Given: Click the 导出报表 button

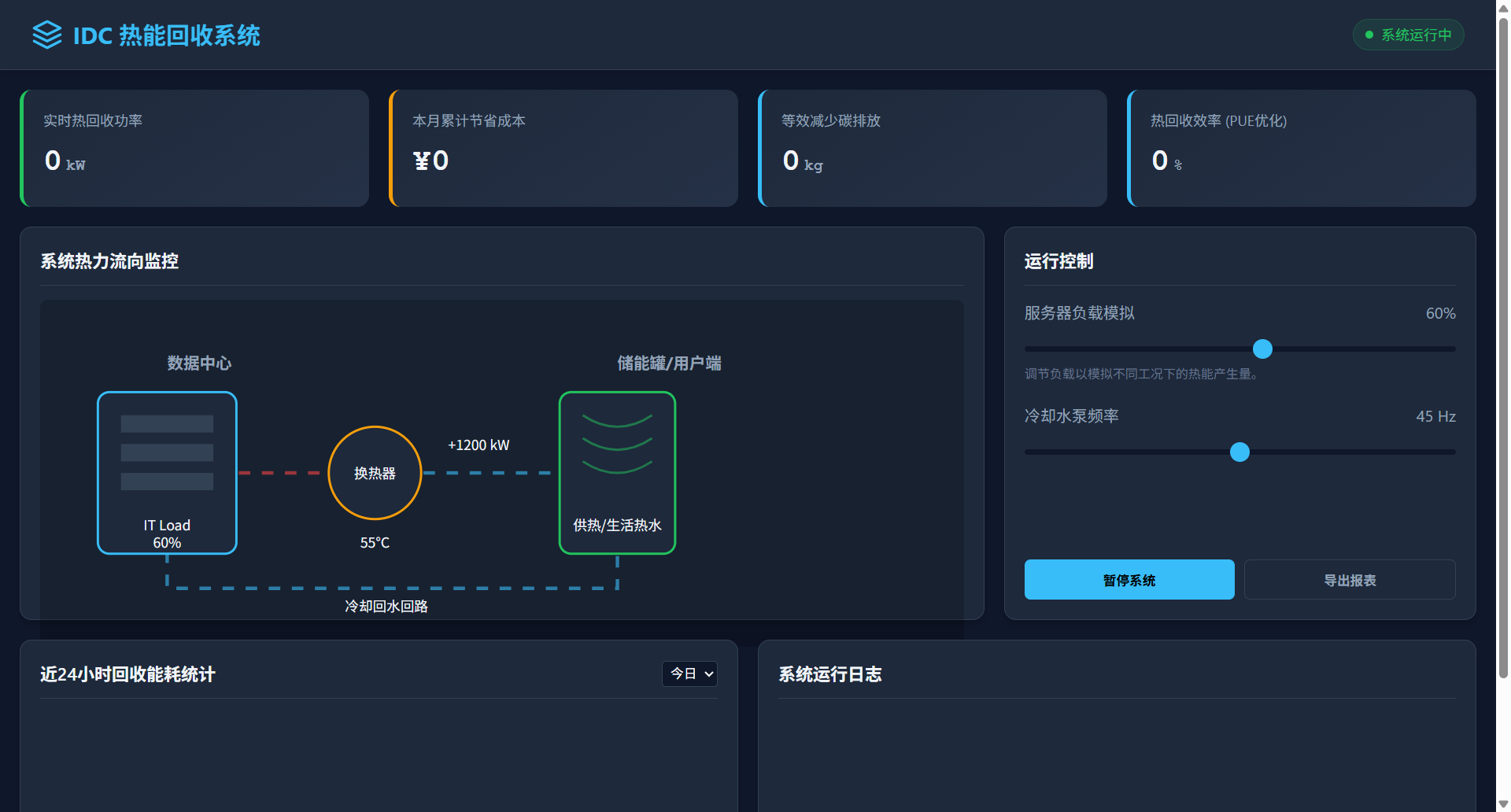Looking at the screenshot, I should click(1349, 580).
